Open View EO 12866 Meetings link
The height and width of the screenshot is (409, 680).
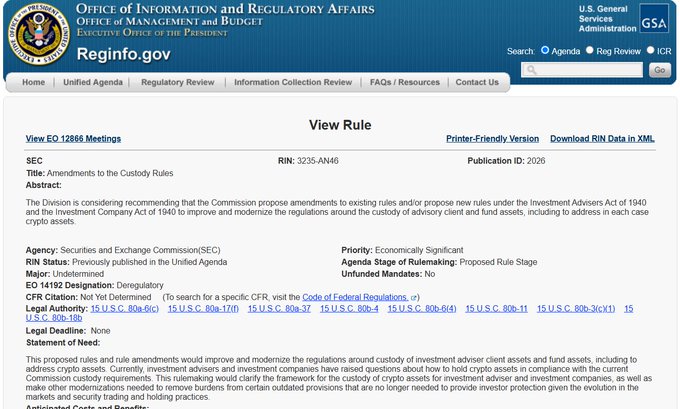tap(73, 139)
